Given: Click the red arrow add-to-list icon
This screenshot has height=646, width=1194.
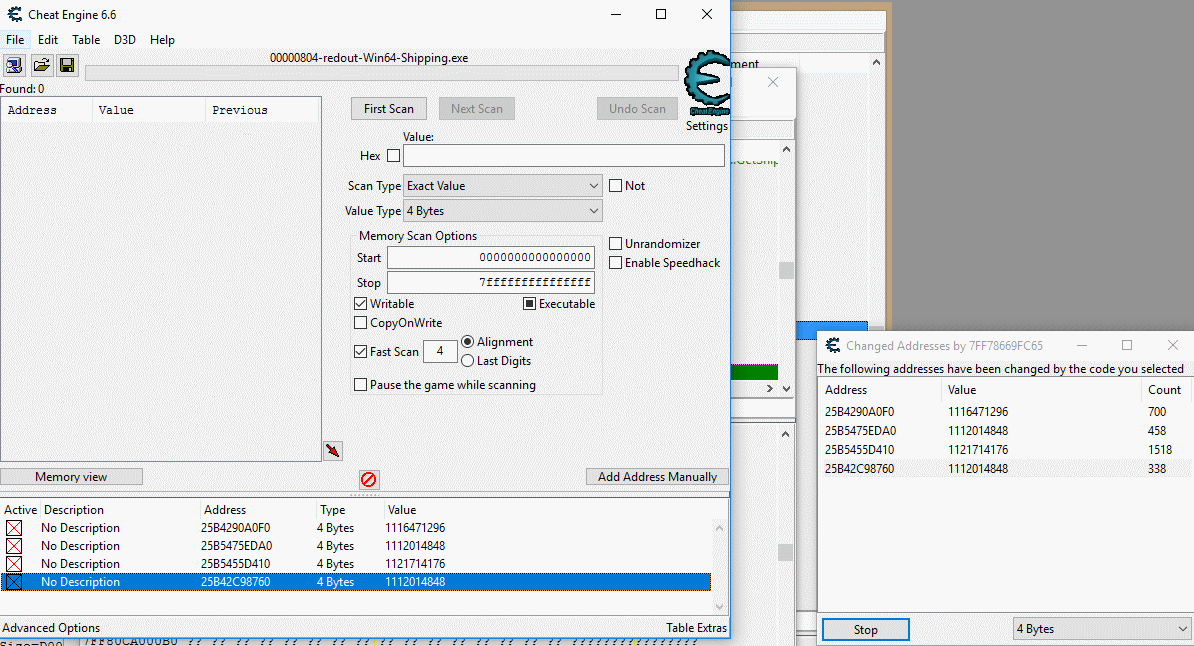Looking at the screenshot, I should coord(333,451).
